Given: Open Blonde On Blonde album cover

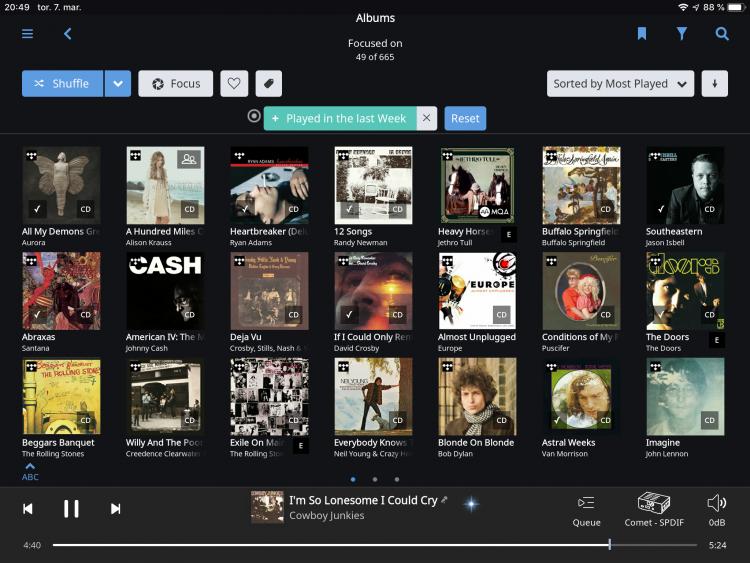Looking at the screenshot, I should click(x=477, y=397).
